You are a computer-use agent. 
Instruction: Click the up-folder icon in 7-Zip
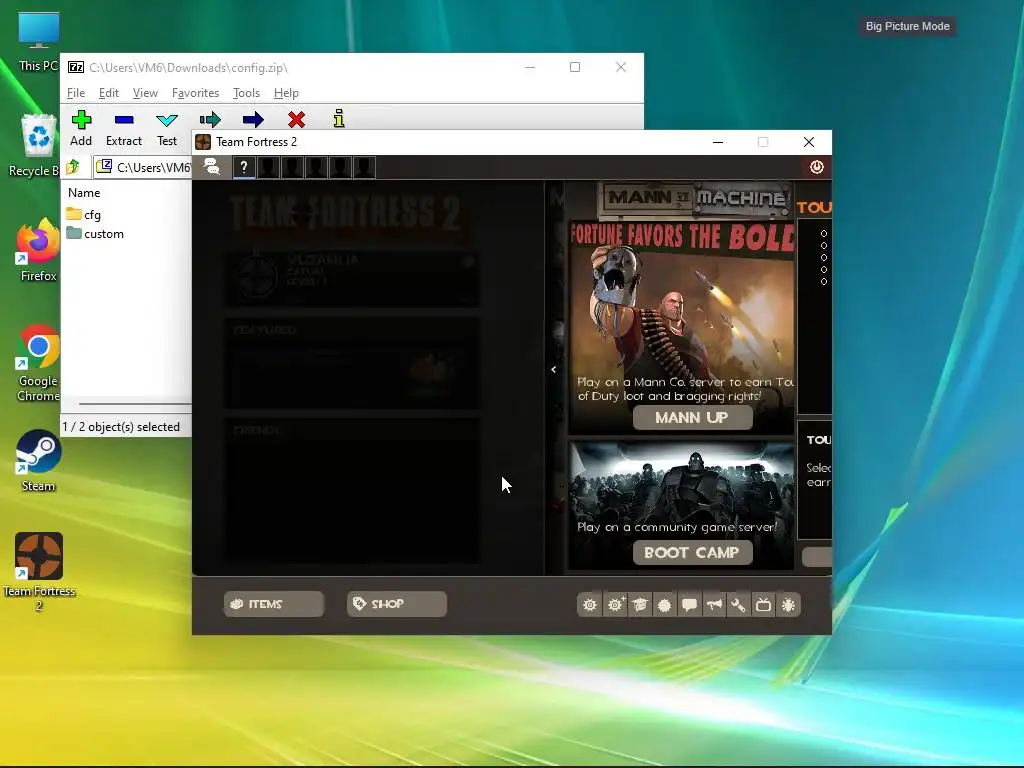pyautogui.click(x=73, y=167)
